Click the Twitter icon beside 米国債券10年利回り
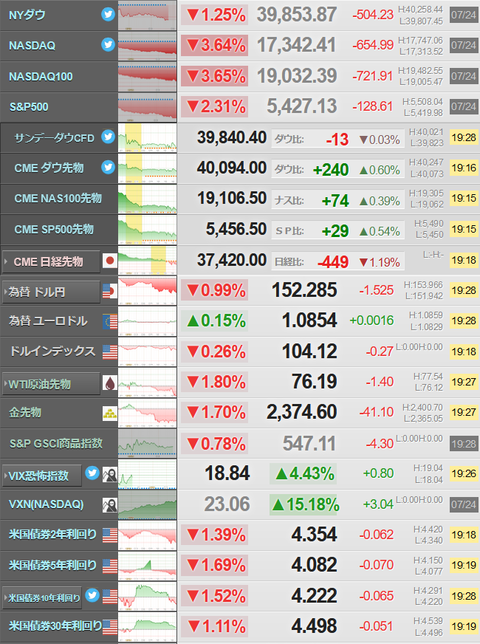 (x=92, y=595)
